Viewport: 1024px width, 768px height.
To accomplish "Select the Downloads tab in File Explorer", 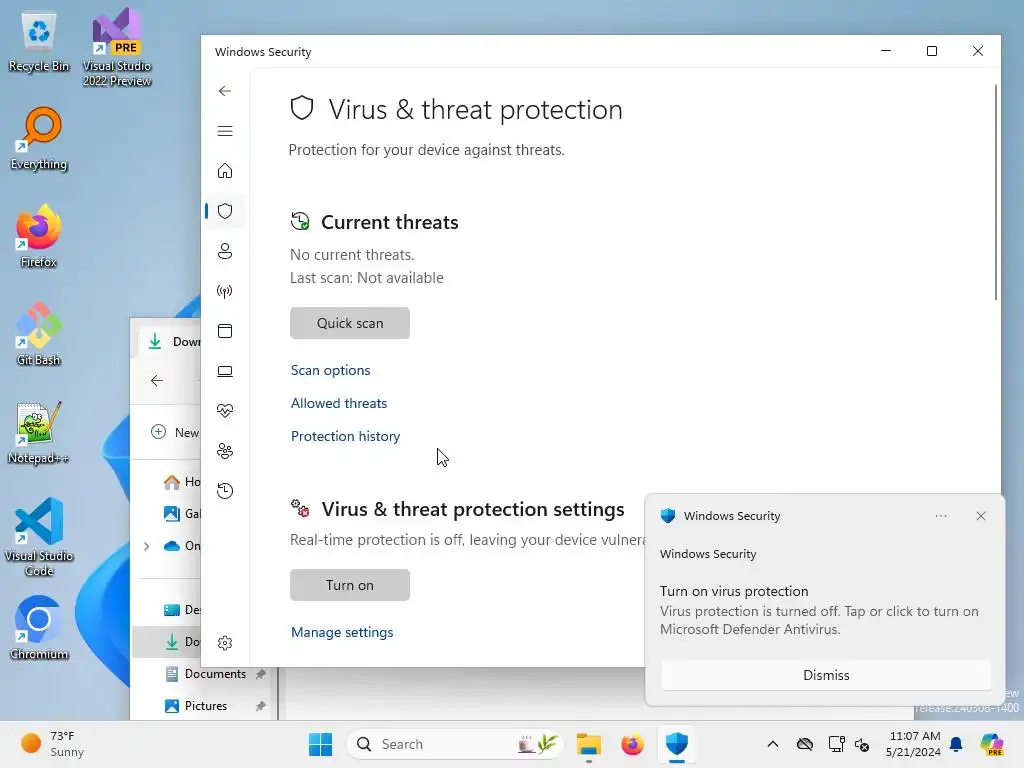I will (x=171, y=342).
